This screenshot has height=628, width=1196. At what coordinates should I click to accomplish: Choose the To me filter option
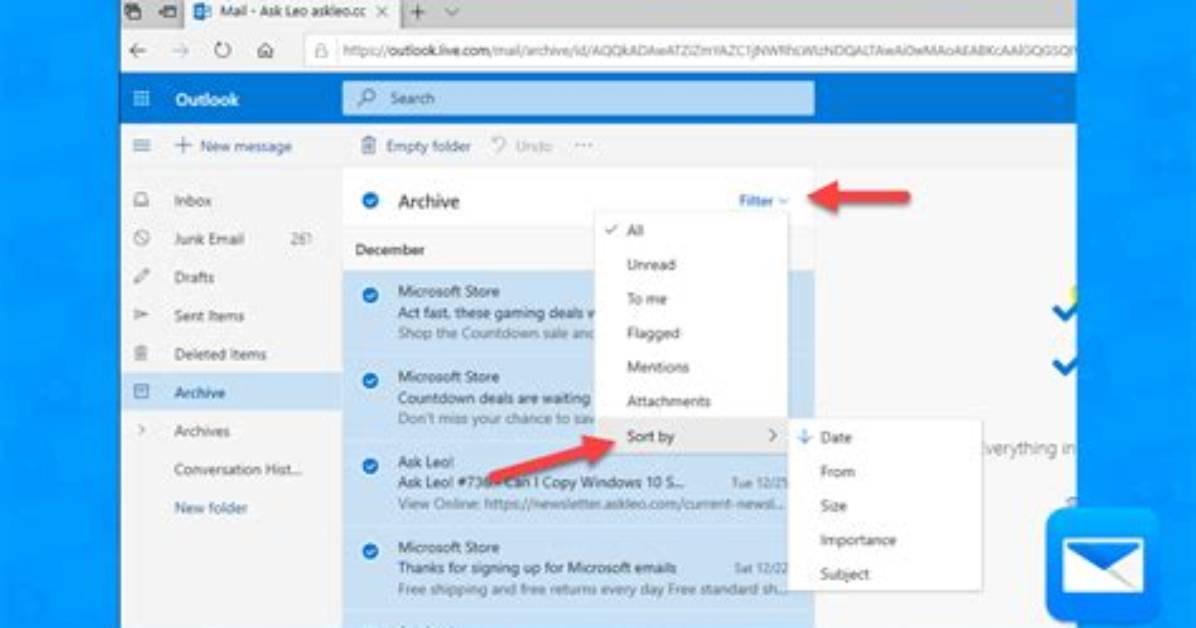click(x=692, y=299)
